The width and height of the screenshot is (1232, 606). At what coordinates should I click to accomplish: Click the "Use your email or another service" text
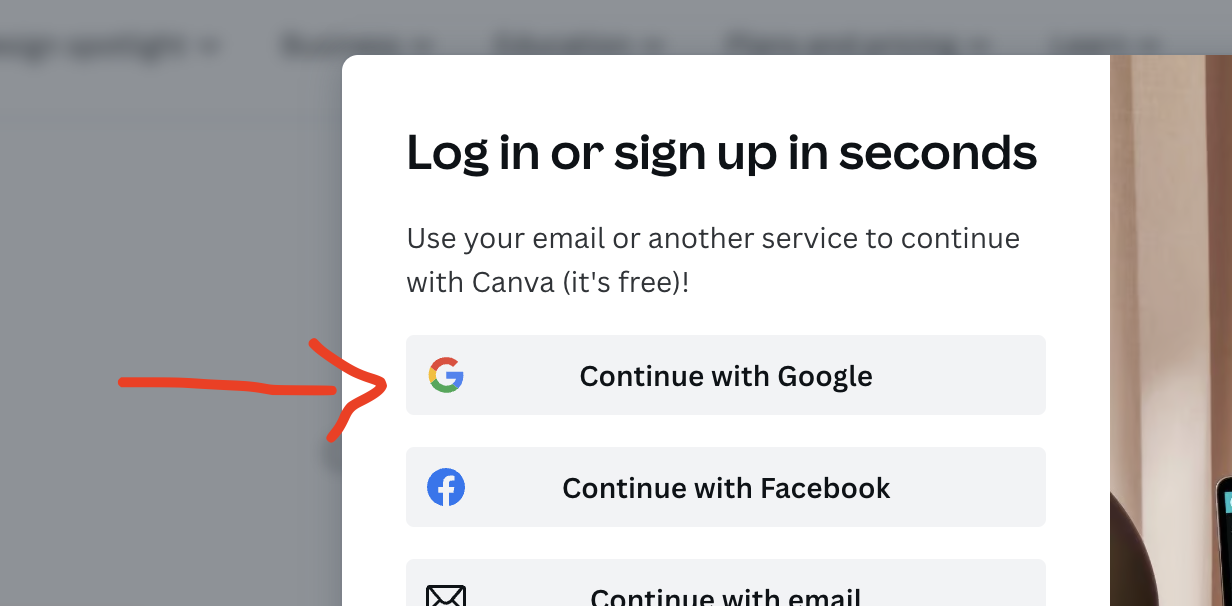[x=713, y=260]
